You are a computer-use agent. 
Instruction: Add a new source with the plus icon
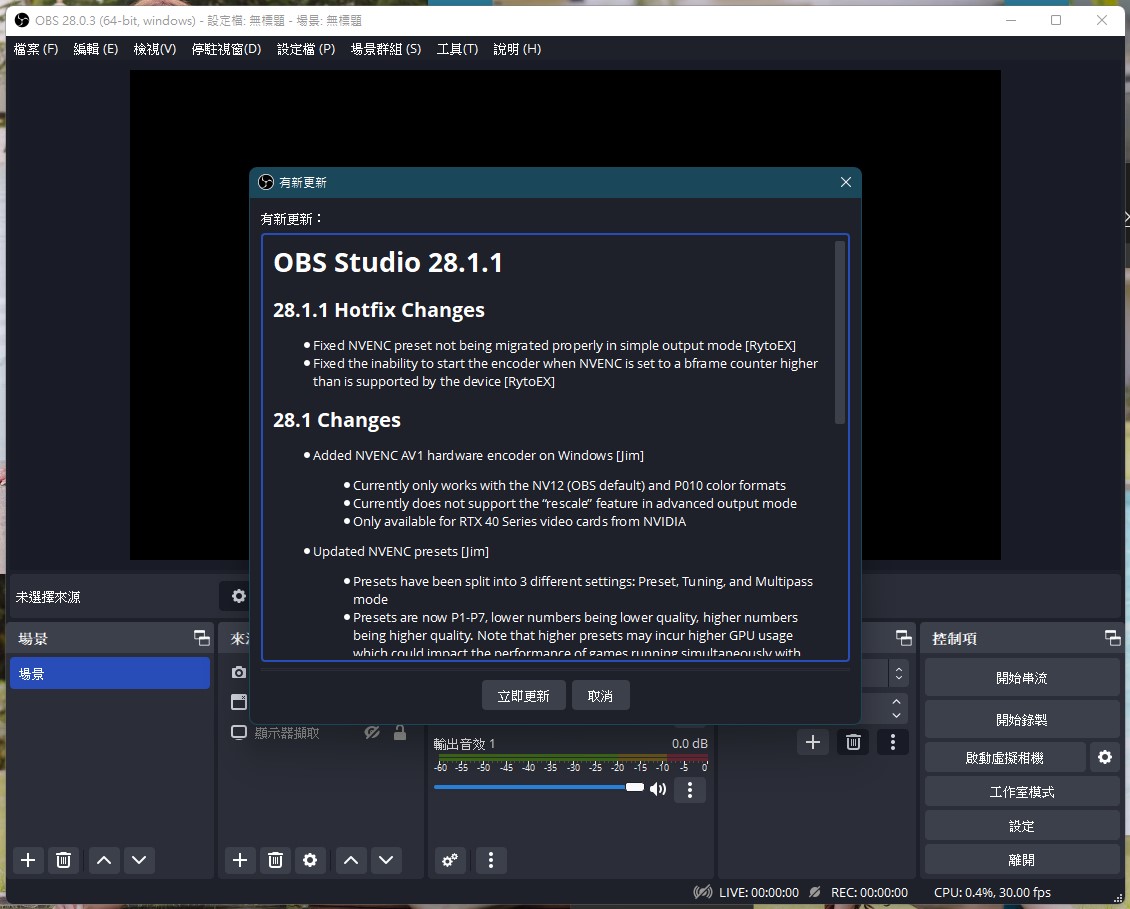(239, 860)
